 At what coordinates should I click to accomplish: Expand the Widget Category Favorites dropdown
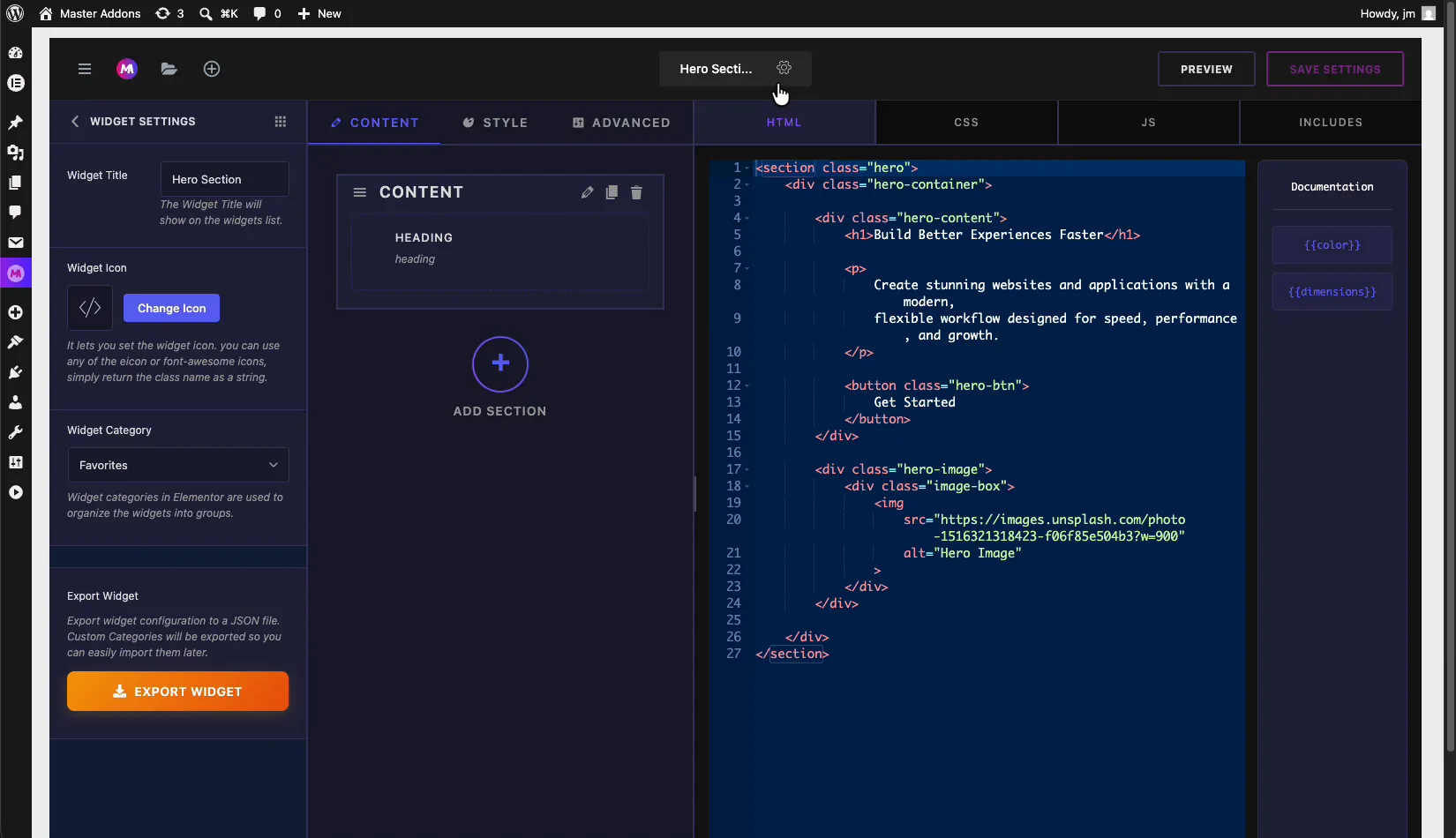coord(178,465)
